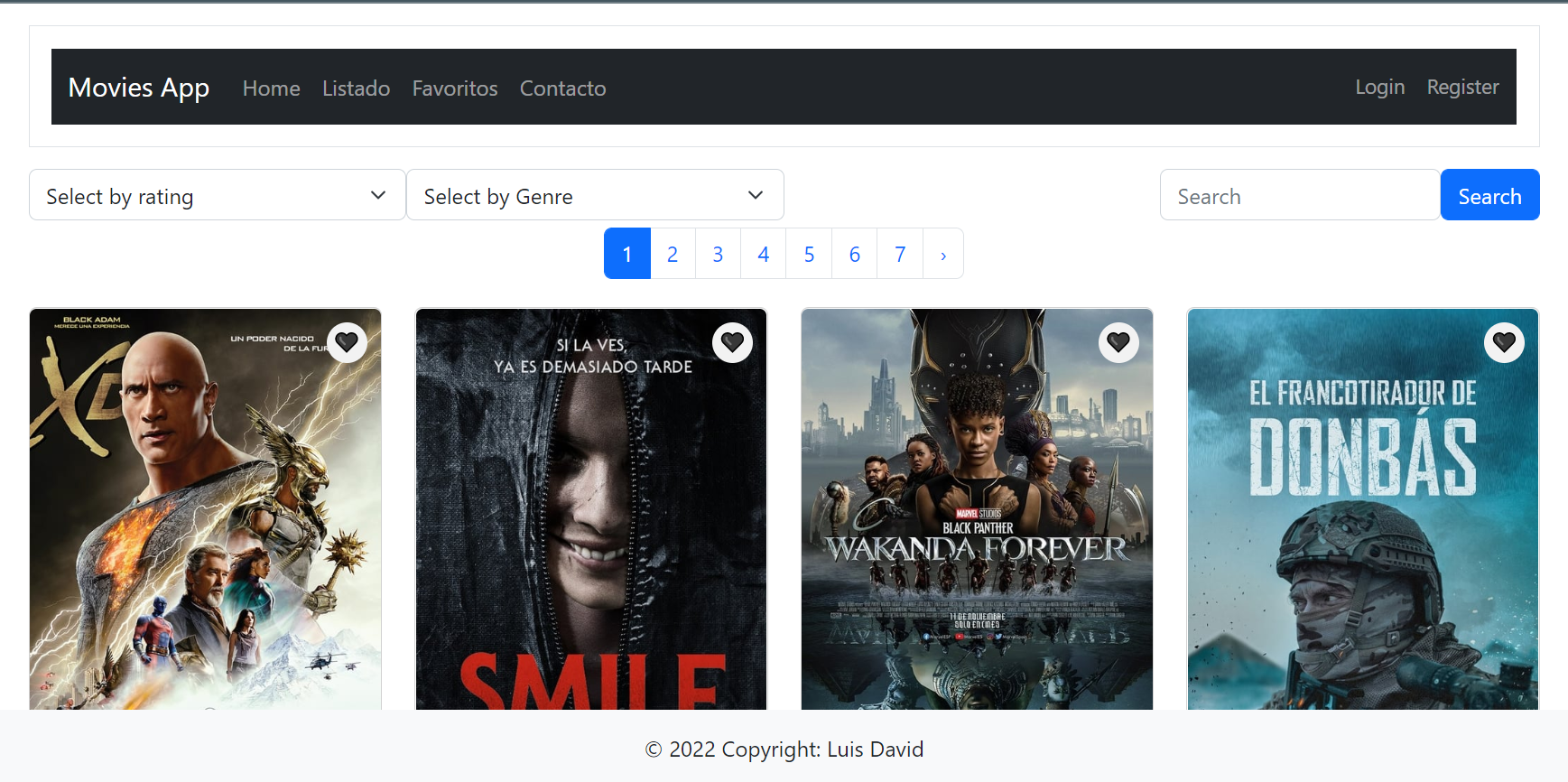
Task: Click the blue Search button
Action: (x=1489, y=195)
